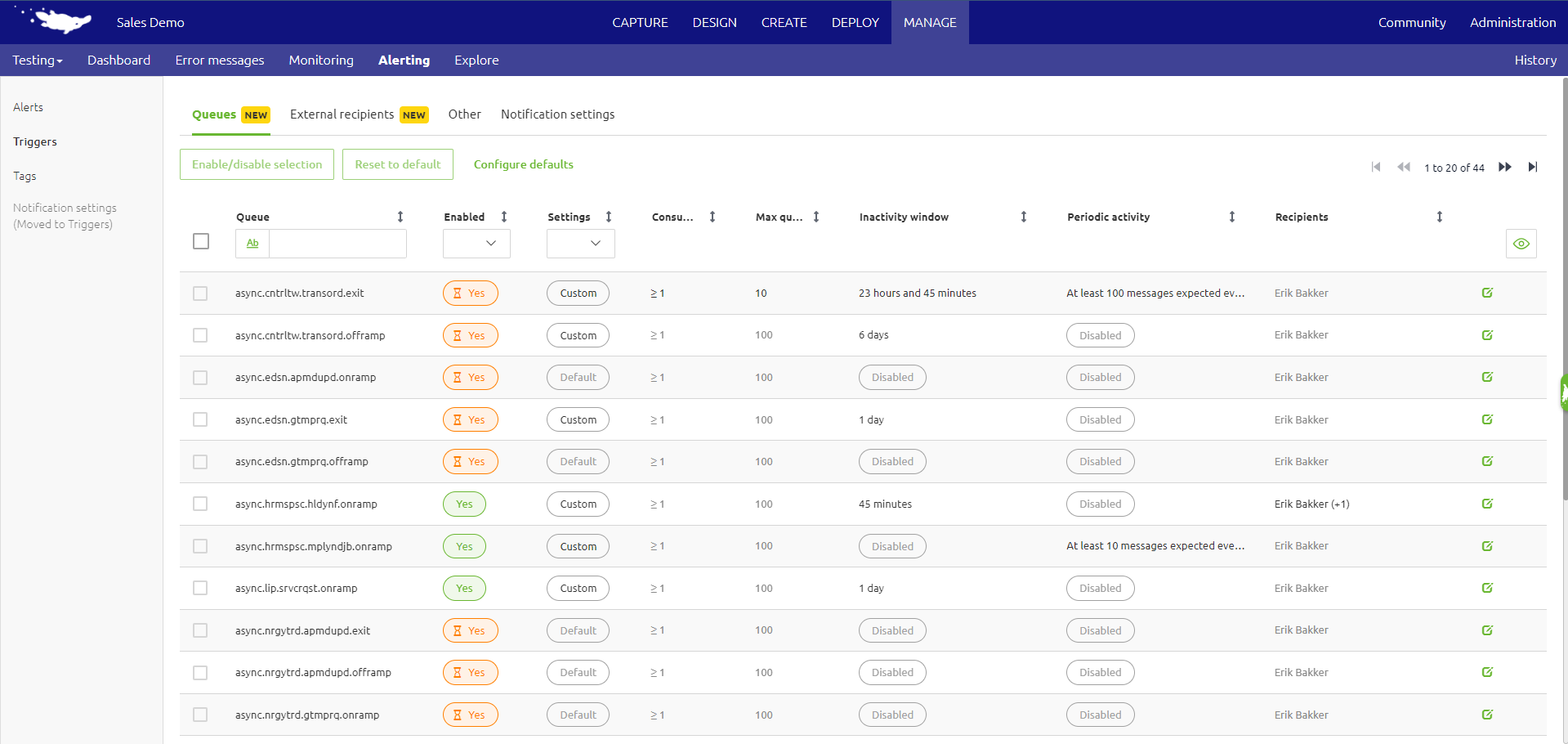Click the edit icon on async.cntrltw.transord.exit row

click(x=1487, y=293)
